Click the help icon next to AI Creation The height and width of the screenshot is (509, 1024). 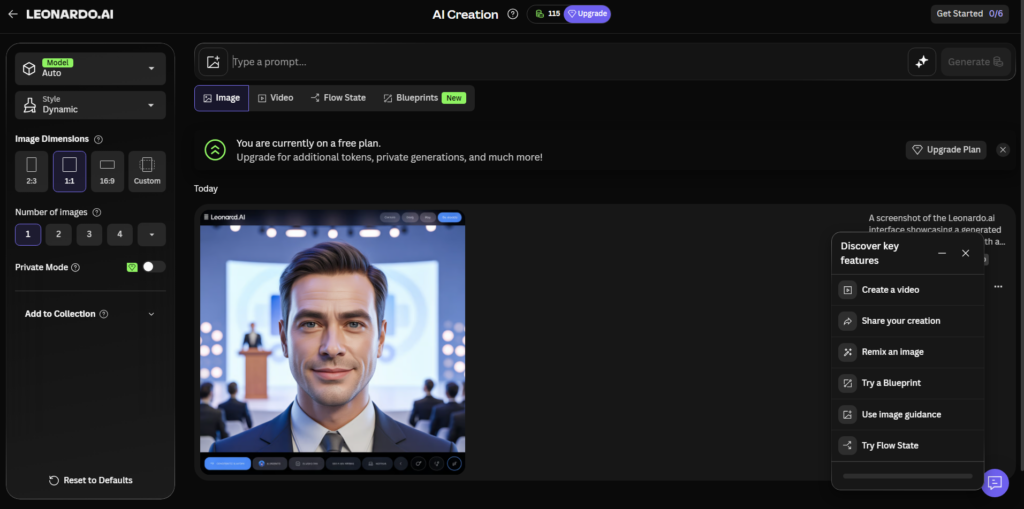pos(513,14)
